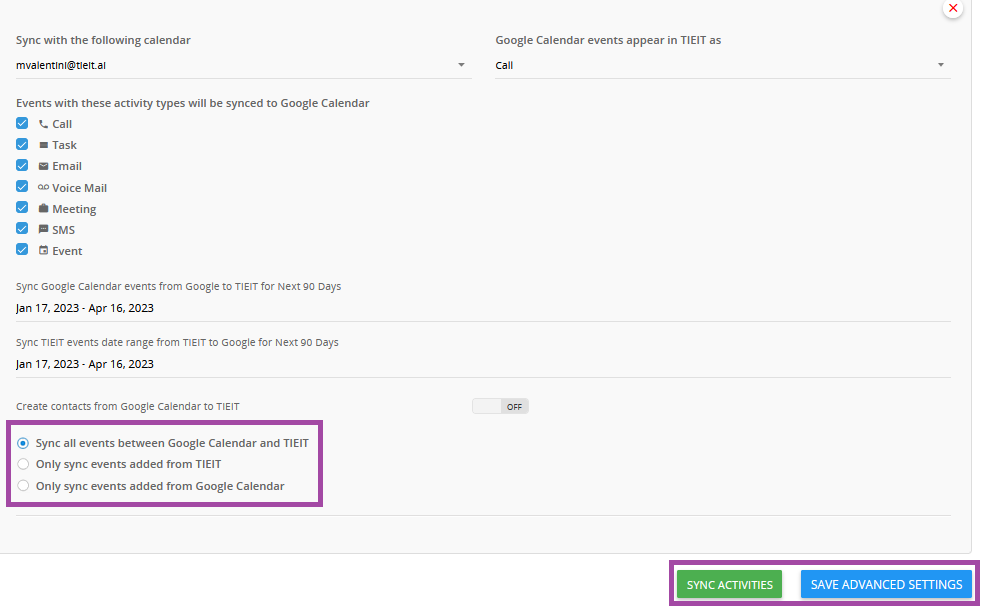Click the Task icon beside Task label
The image size is (984, 613).
[x=43, y=145]
